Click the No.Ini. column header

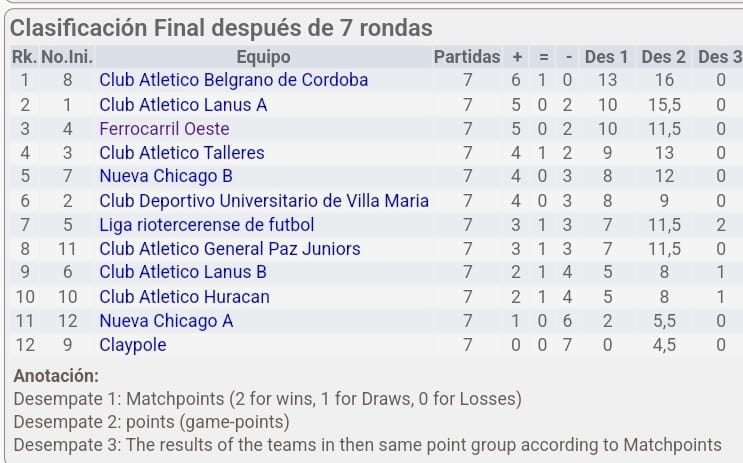pos(66,57)
